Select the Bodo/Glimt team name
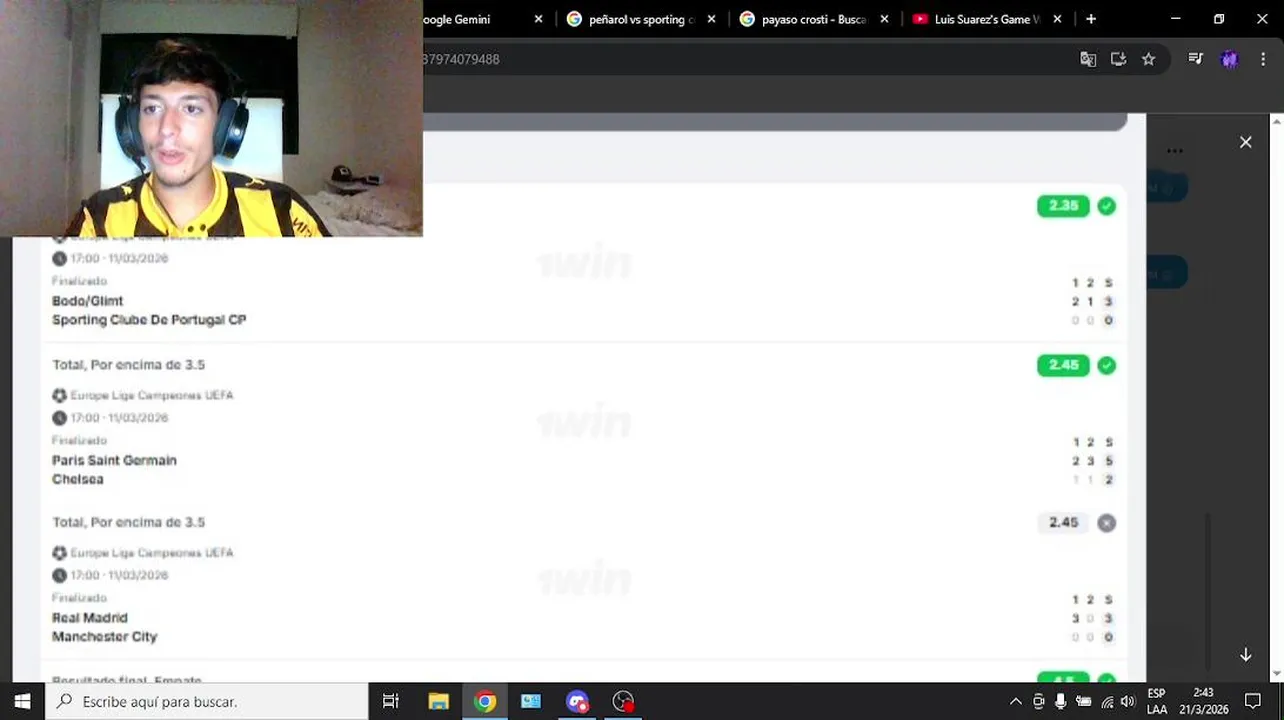 pos(88,301)
